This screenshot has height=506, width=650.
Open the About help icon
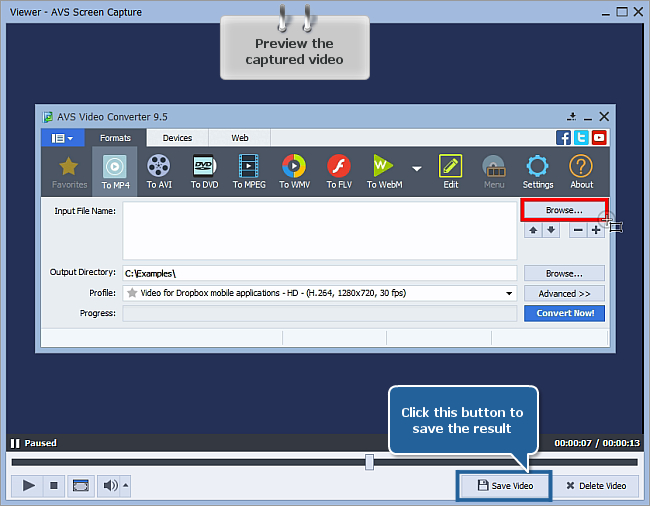point(581,172)
